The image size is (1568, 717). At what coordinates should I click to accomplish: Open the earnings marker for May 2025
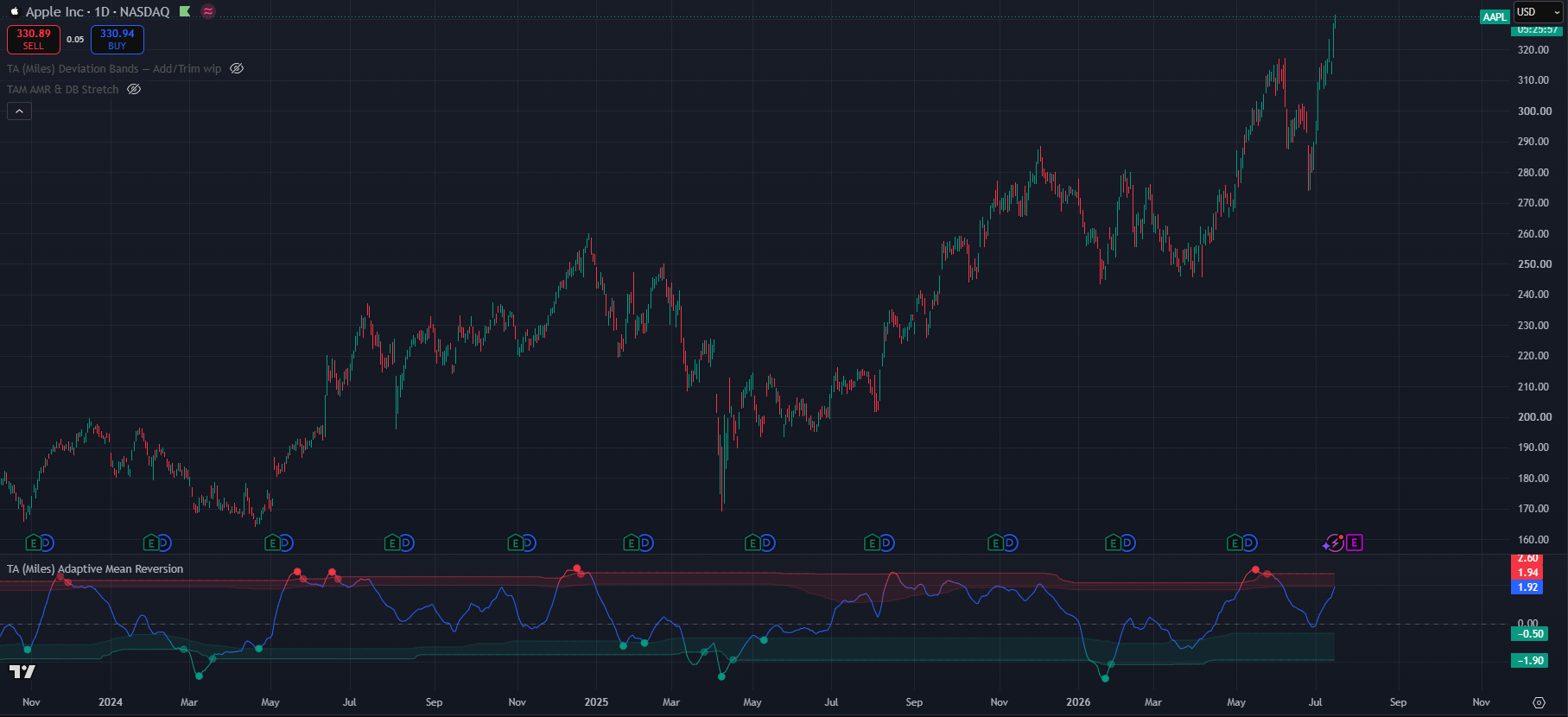coord(753,543)
